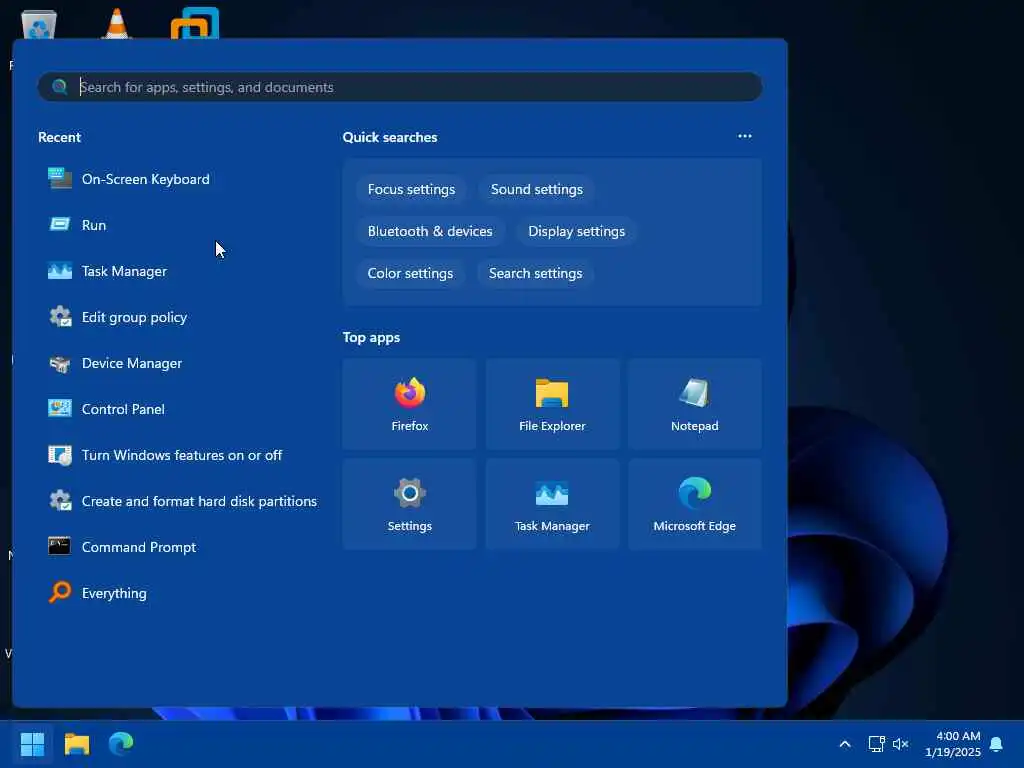This screenshot has width=1024, height=768.
Task: Open the clock and date in taskbar
Action: click(x=952, y=744)
